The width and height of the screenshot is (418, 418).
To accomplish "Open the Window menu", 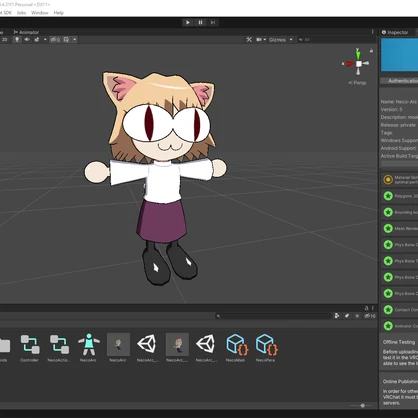I will click(x=40, y=13).
